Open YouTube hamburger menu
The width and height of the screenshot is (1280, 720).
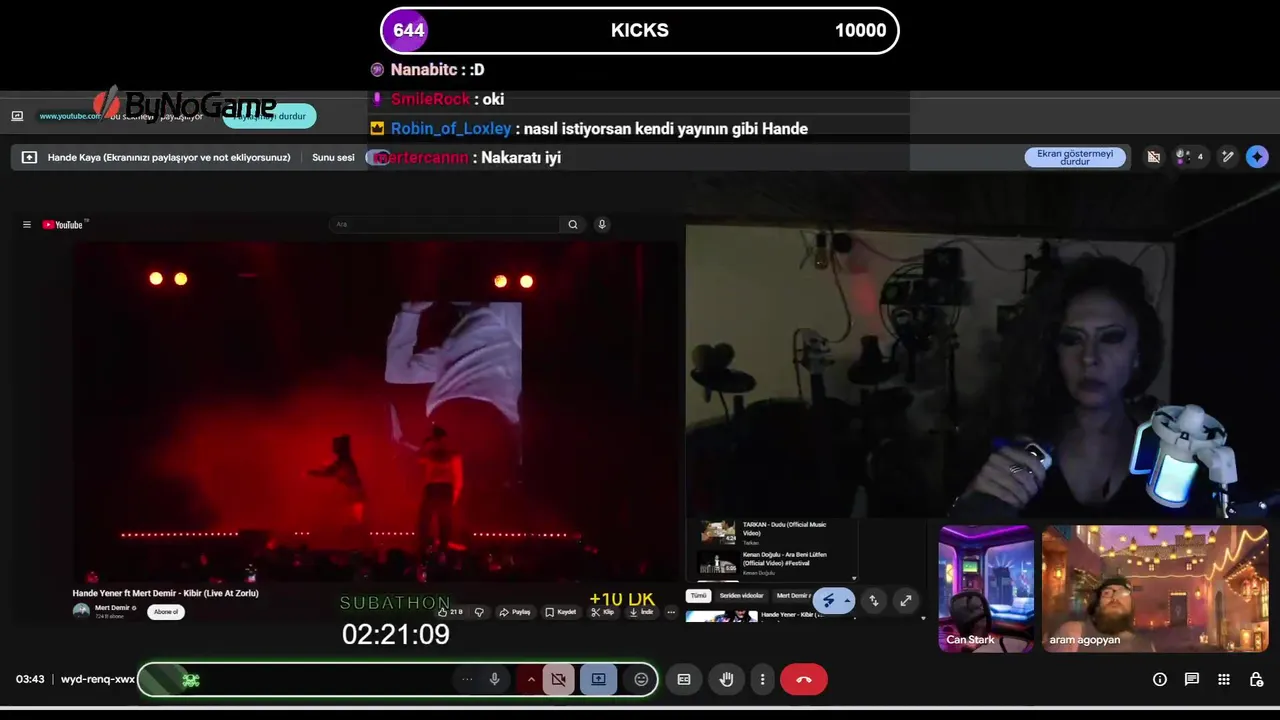27,224
